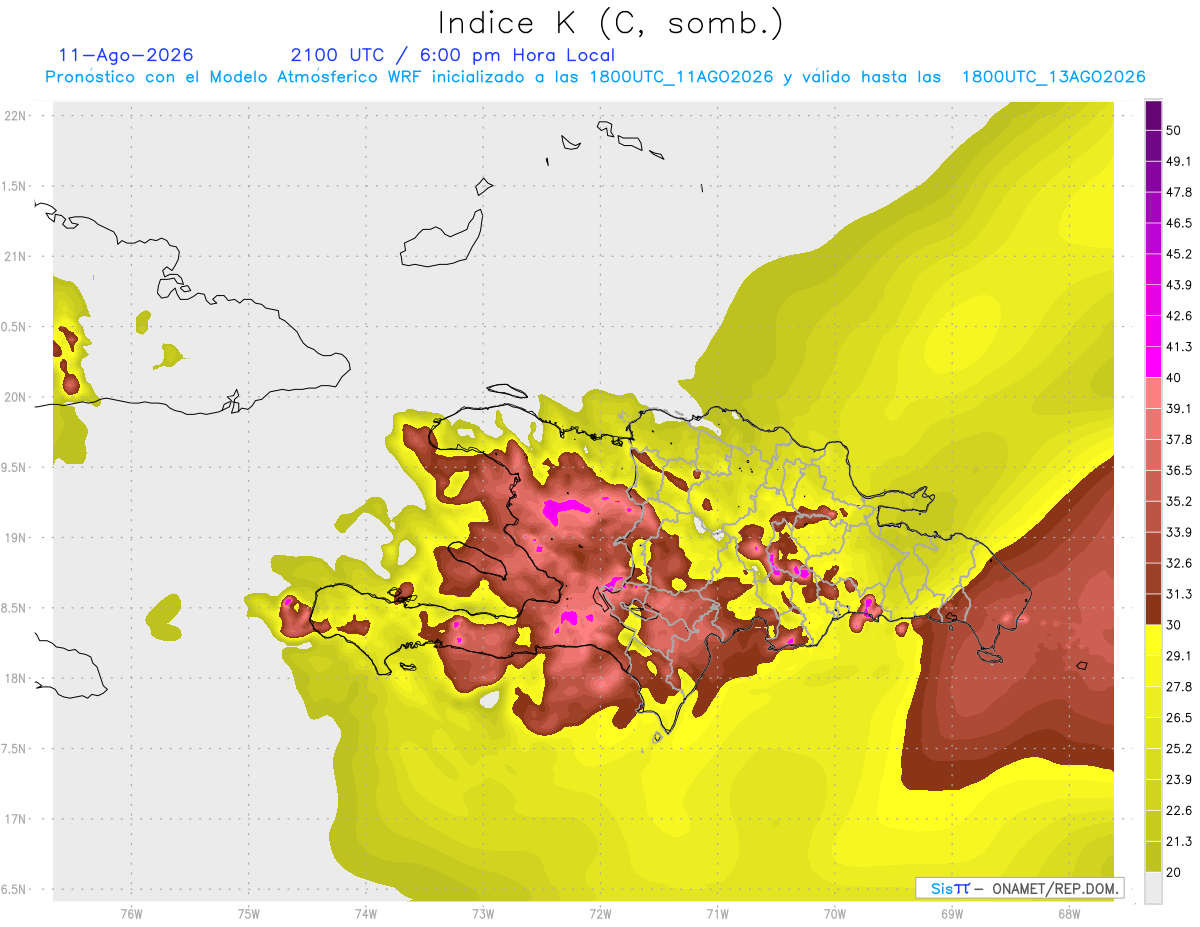Click the colorbar value "42.6"
The image size is (1200, 927).
pos(1178,316)
